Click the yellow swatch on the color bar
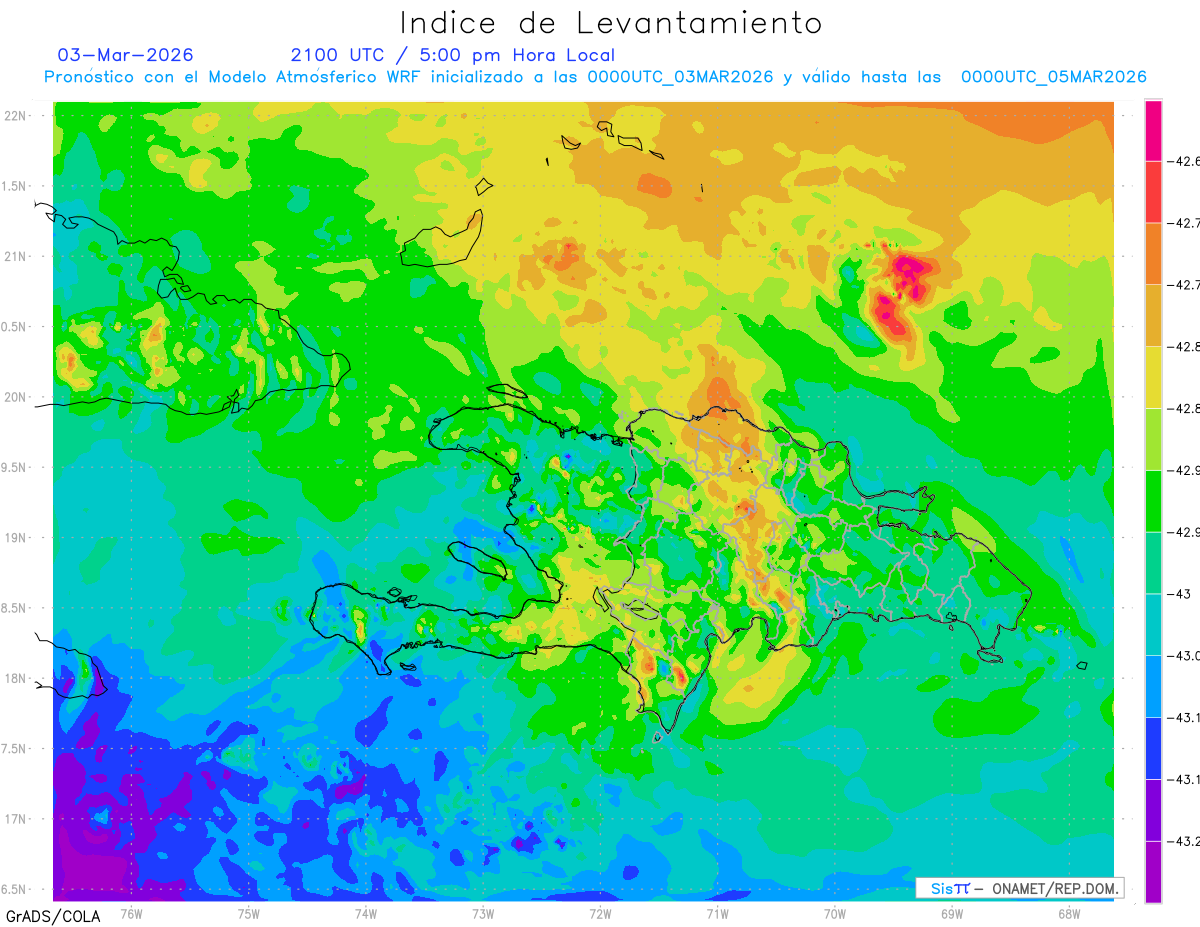This screenshot has height=927, width=1200. click(x=1153, y=378)
